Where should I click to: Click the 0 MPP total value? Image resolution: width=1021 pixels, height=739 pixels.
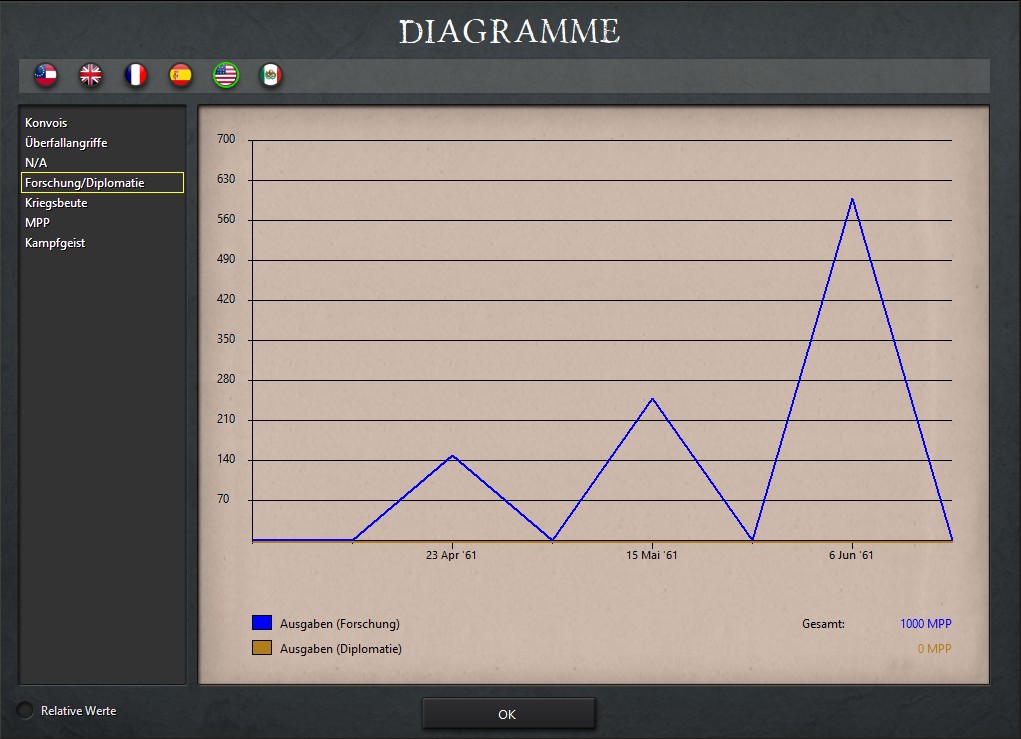pos(934,648)
